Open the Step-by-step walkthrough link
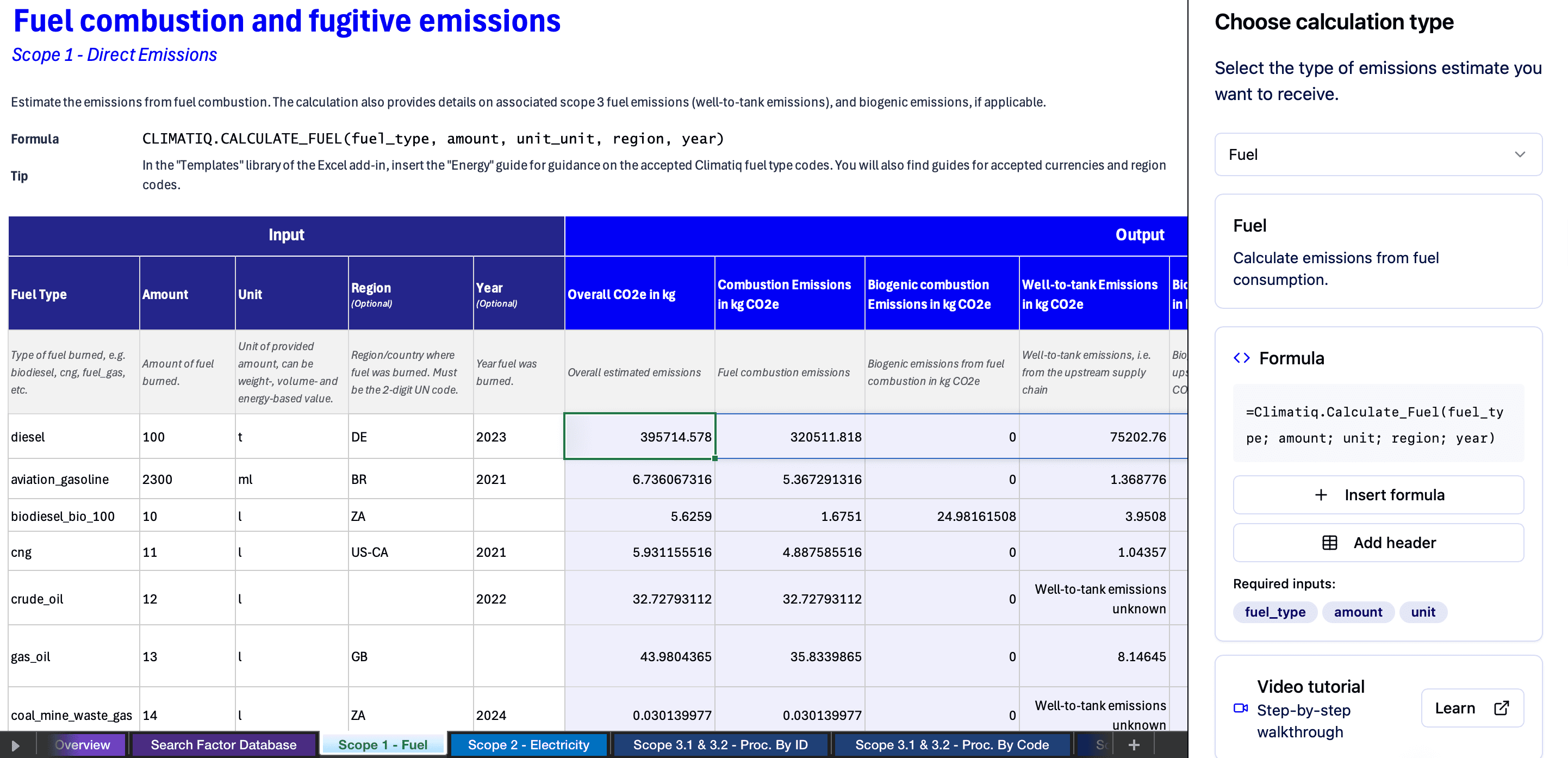The image size is (1568, 758). pos(1303,721)
